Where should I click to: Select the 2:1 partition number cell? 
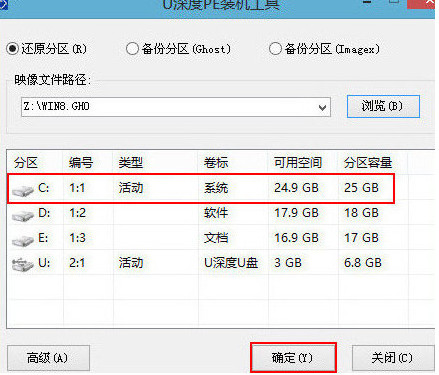point(77,263)
